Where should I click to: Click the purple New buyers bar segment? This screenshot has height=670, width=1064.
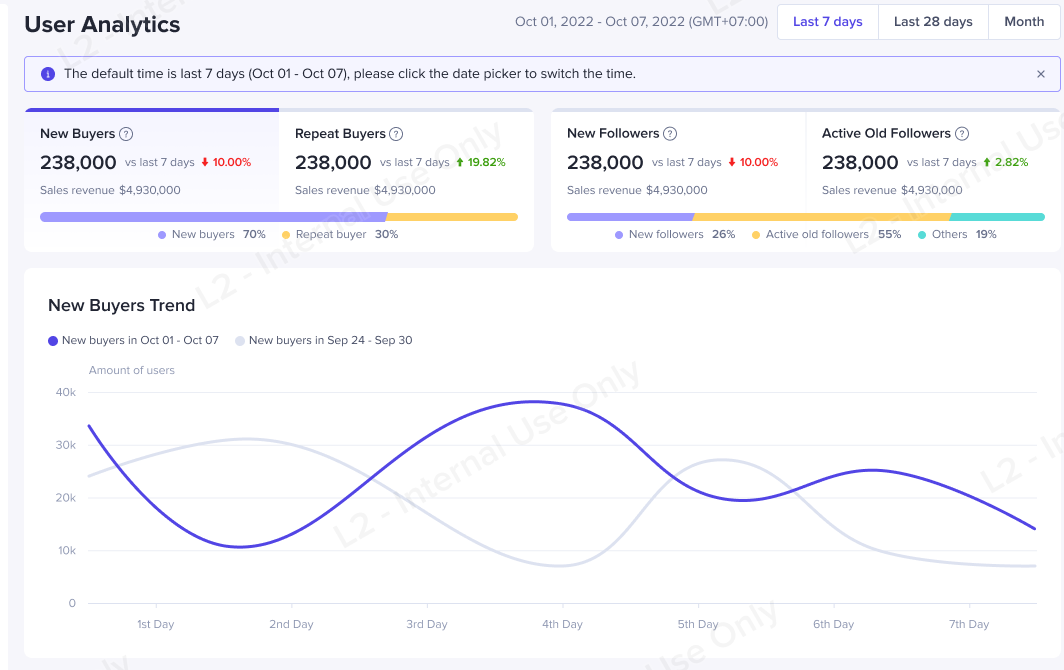212,217
